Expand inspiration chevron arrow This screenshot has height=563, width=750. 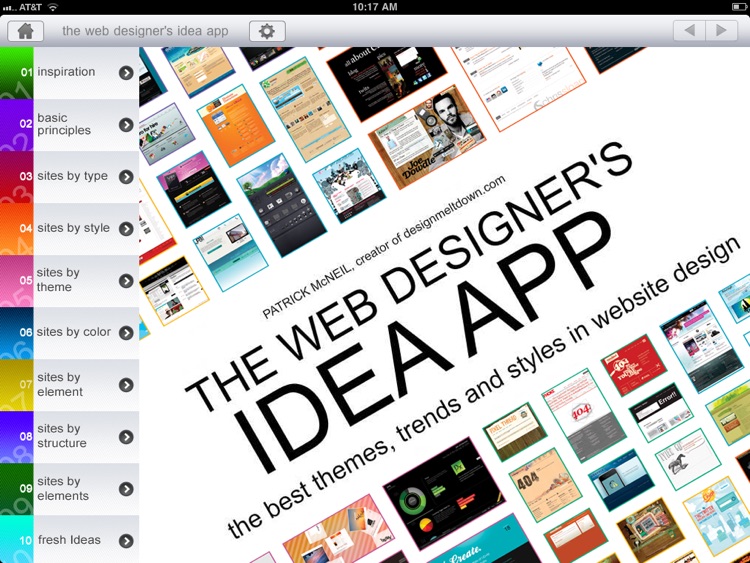(x=126, y=73)
